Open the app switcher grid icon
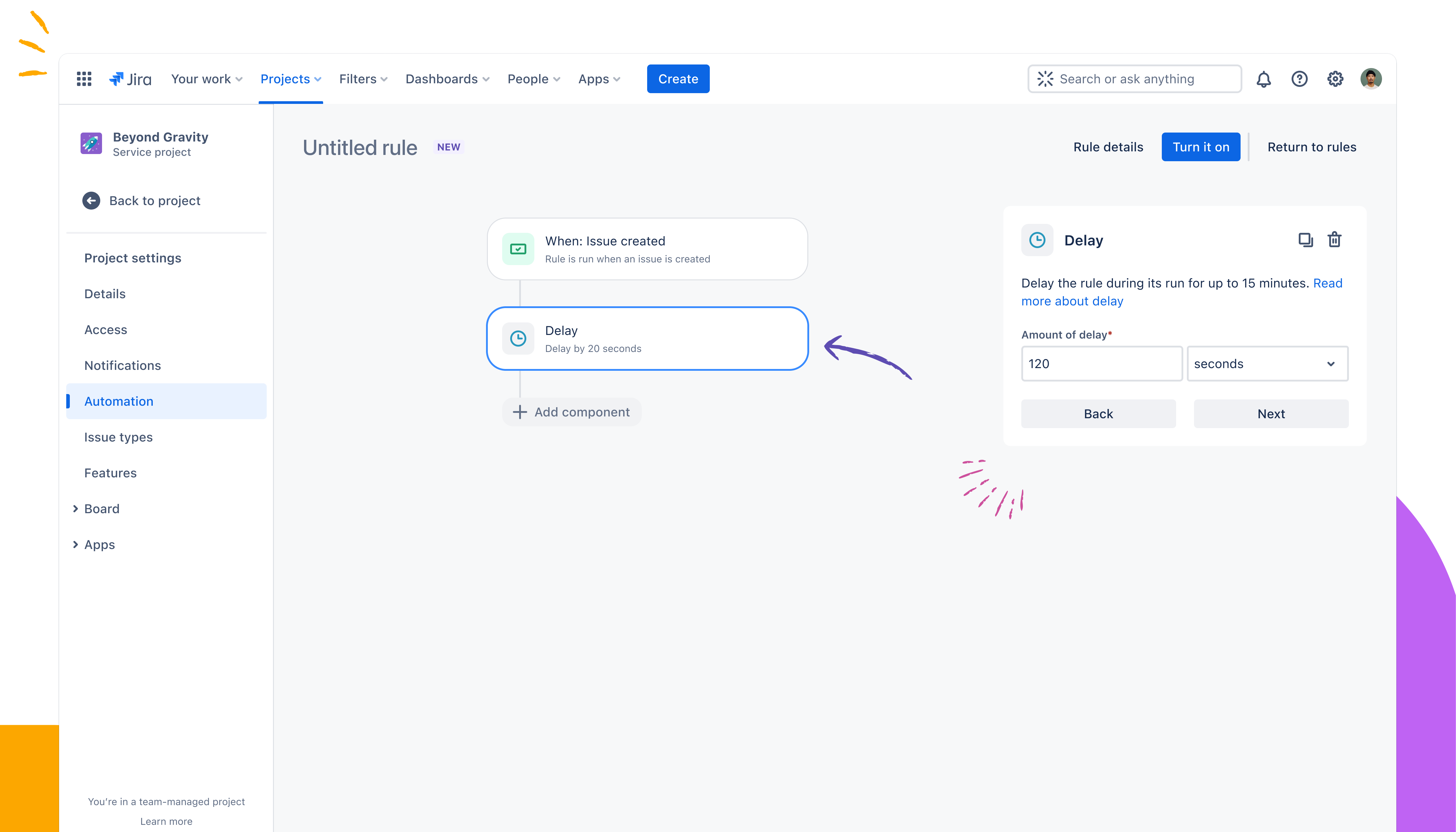1456x832 pixels. click(x=84, y=79)
